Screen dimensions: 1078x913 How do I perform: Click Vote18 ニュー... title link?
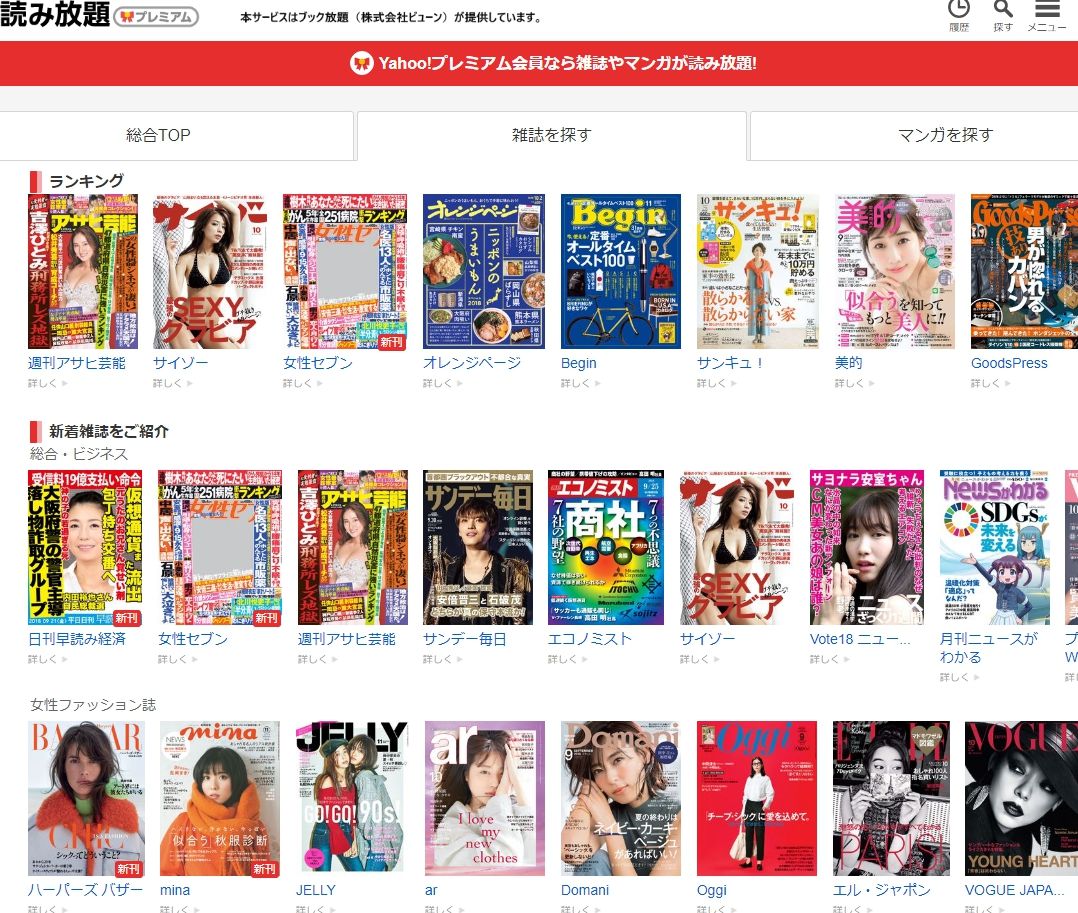860,639
